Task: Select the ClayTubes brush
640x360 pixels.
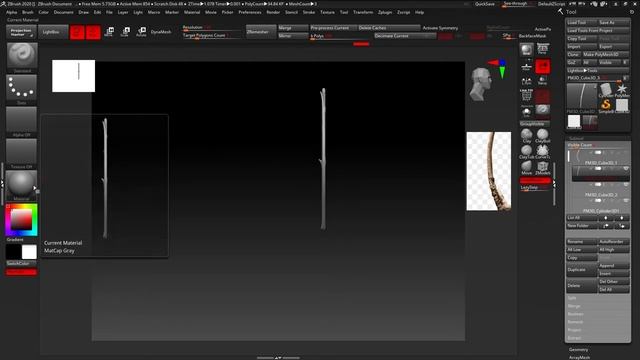Action: [x=527, y=151]
